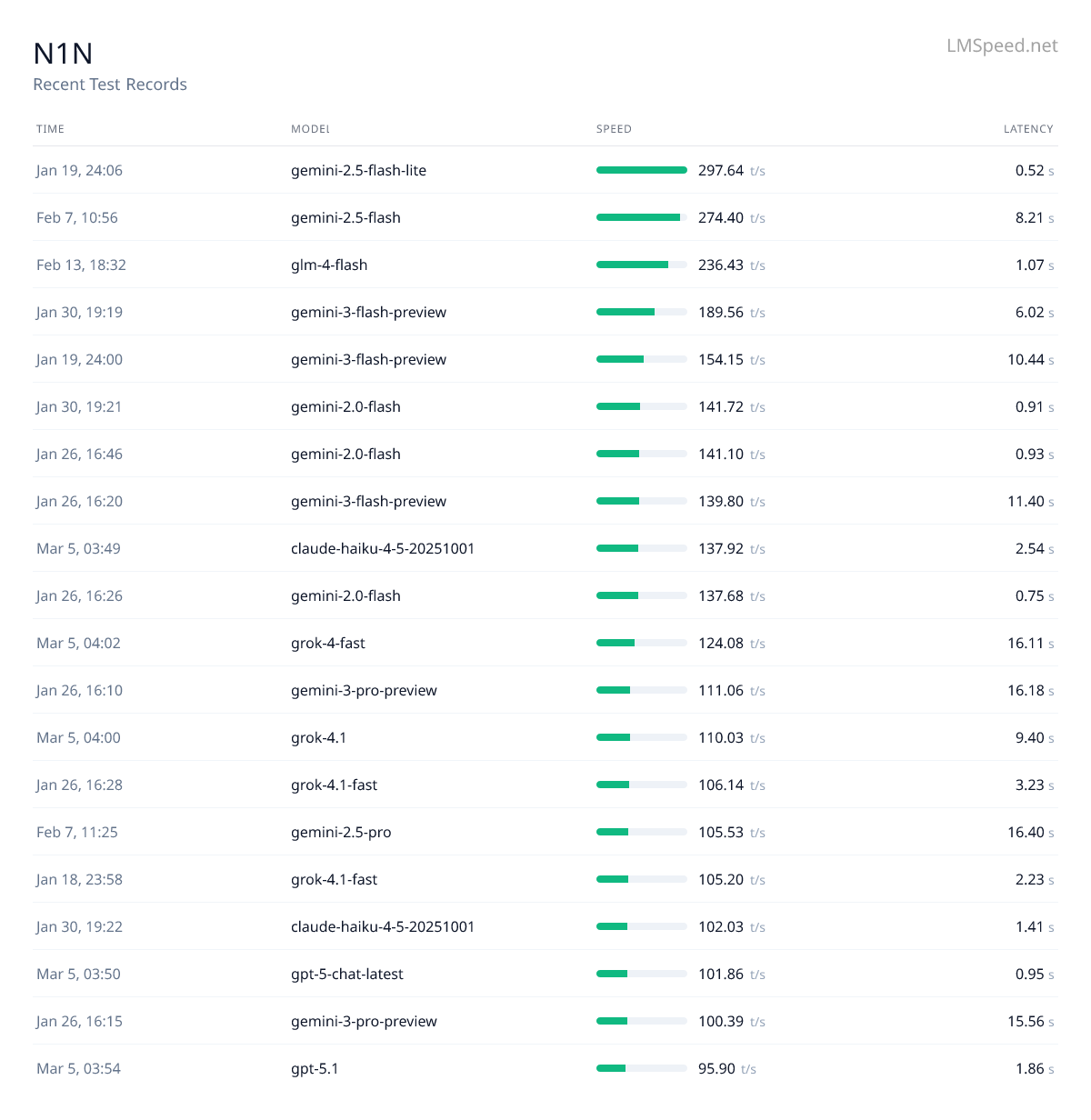
Task: Click the MODEL column header
Action: click(310, 129)
